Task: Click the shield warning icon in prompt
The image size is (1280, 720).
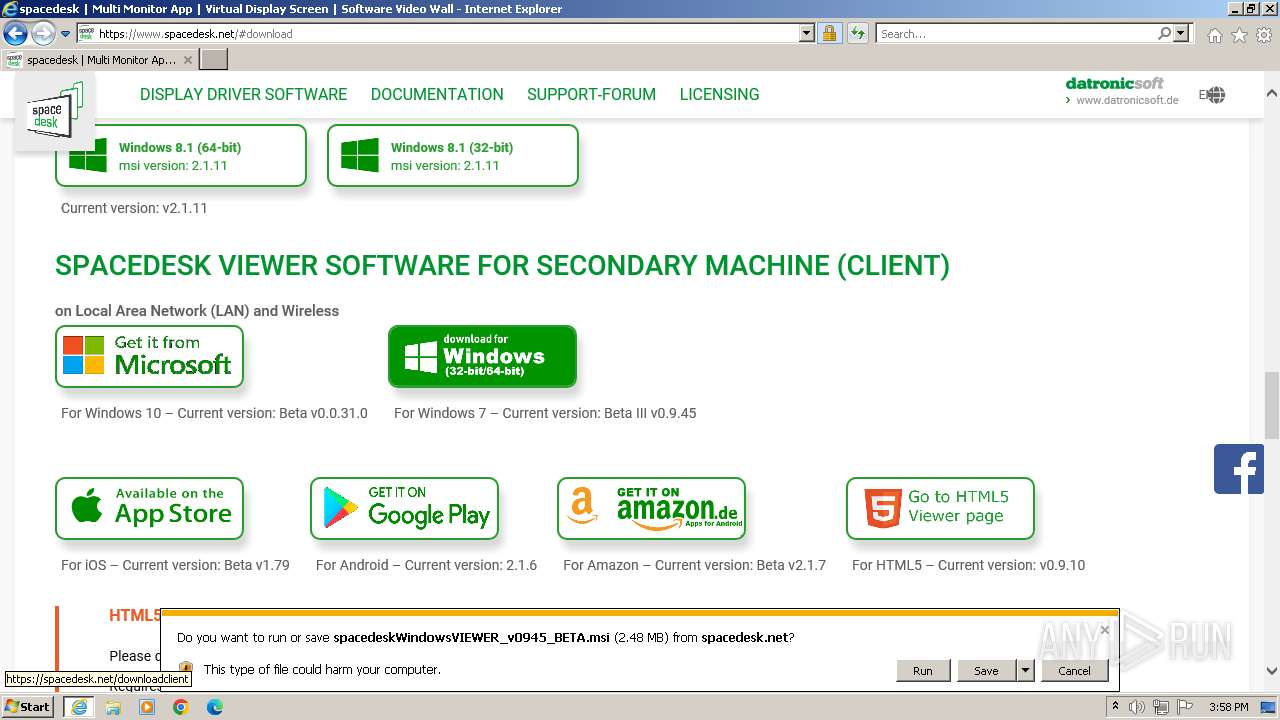Action: point(186,669)
